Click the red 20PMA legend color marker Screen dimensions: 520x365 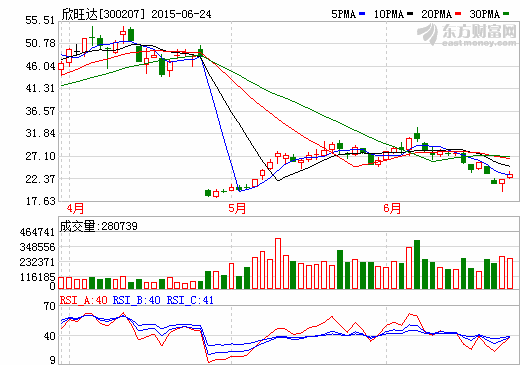458,14
